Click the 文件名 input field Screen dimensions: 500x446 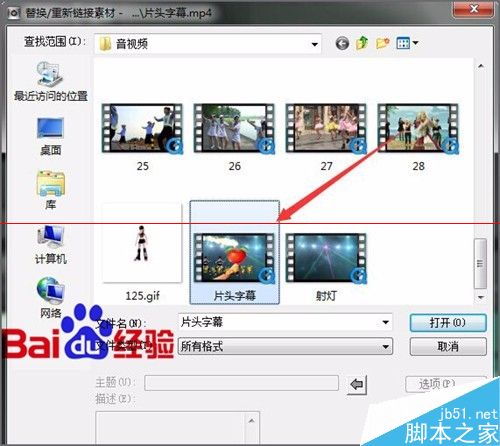click(x=285, y=322)
